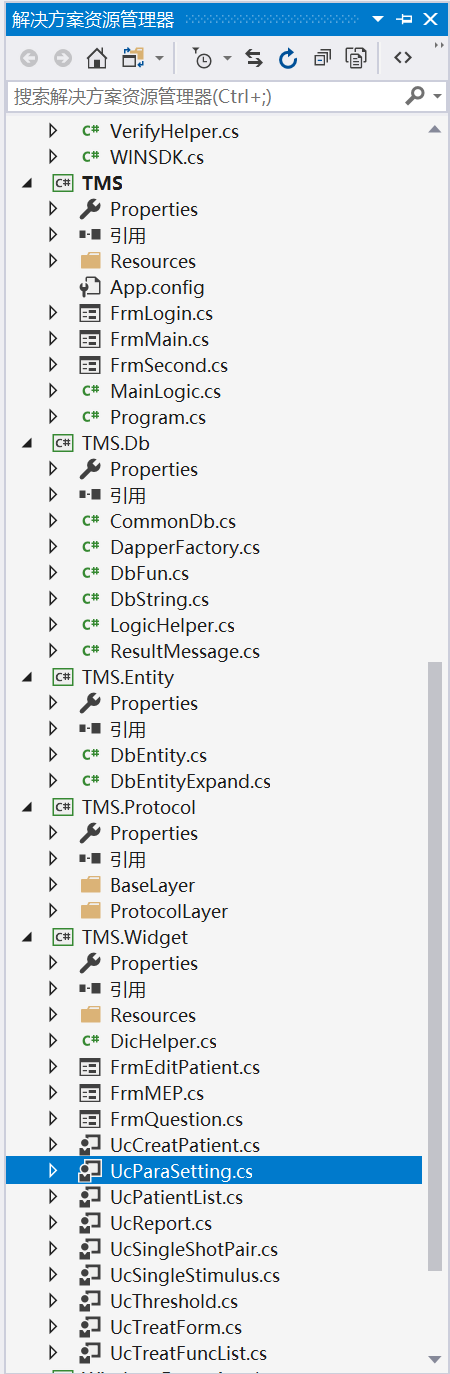
Task: Click the search magnifier icon
Action: click(414, 96)
